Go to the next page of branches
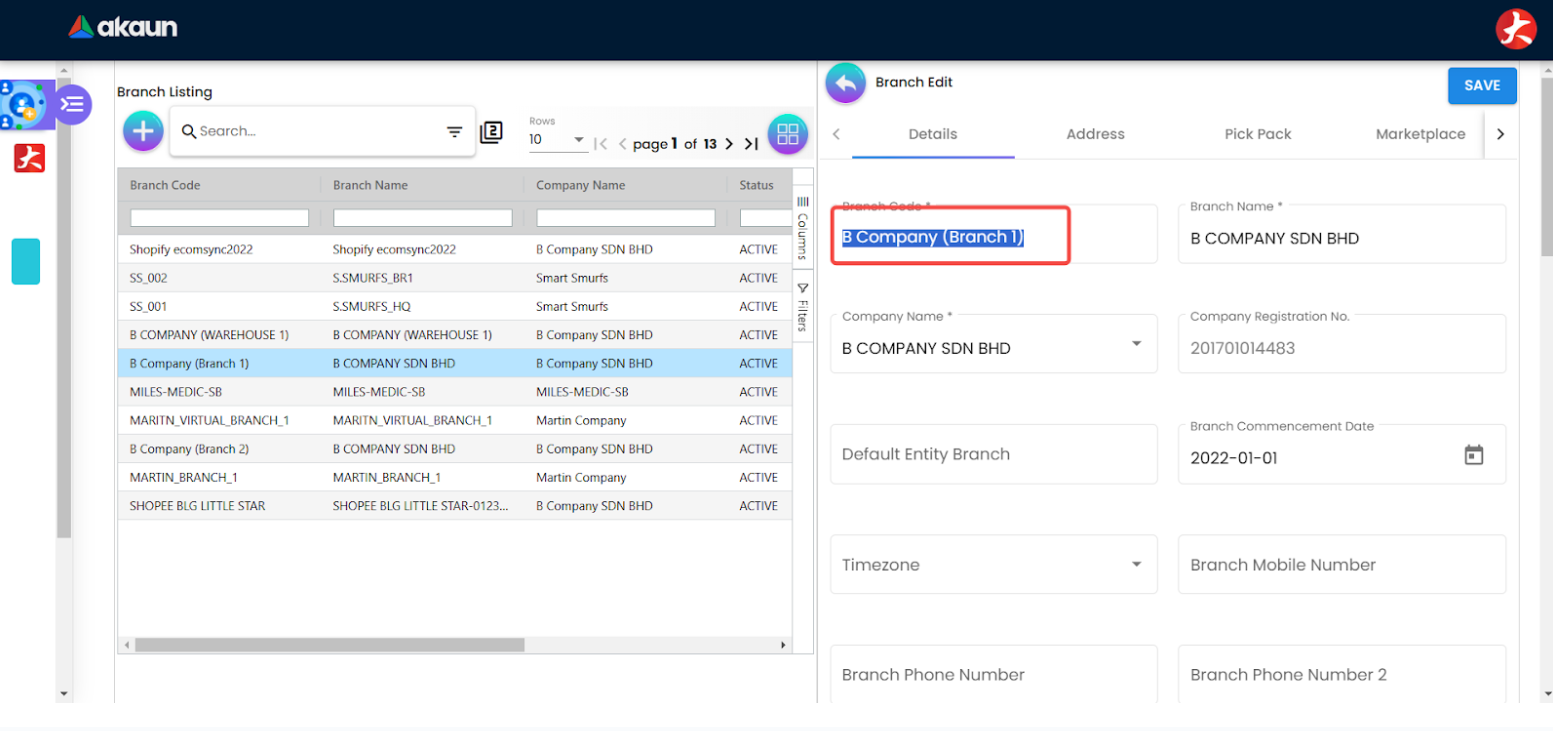 729,143
